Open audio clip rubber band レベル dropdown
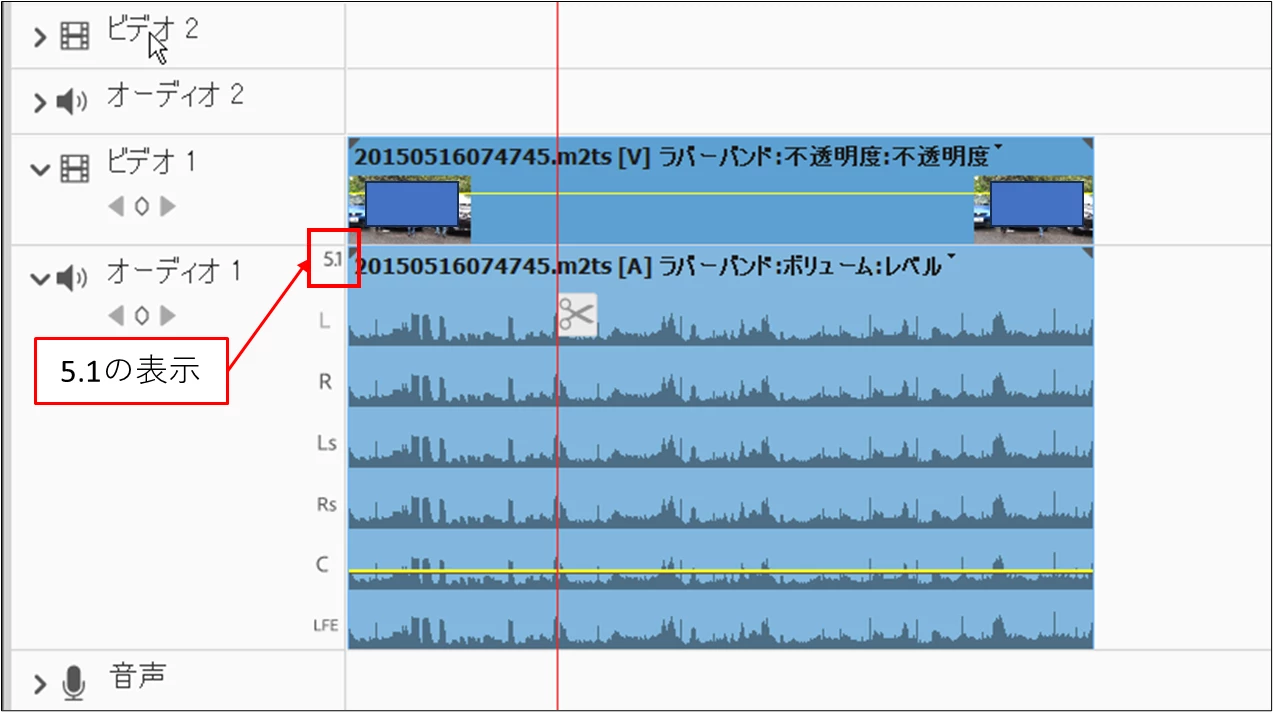The width and height of the screenshot is (1273, 712). click(x=951, y=258)
